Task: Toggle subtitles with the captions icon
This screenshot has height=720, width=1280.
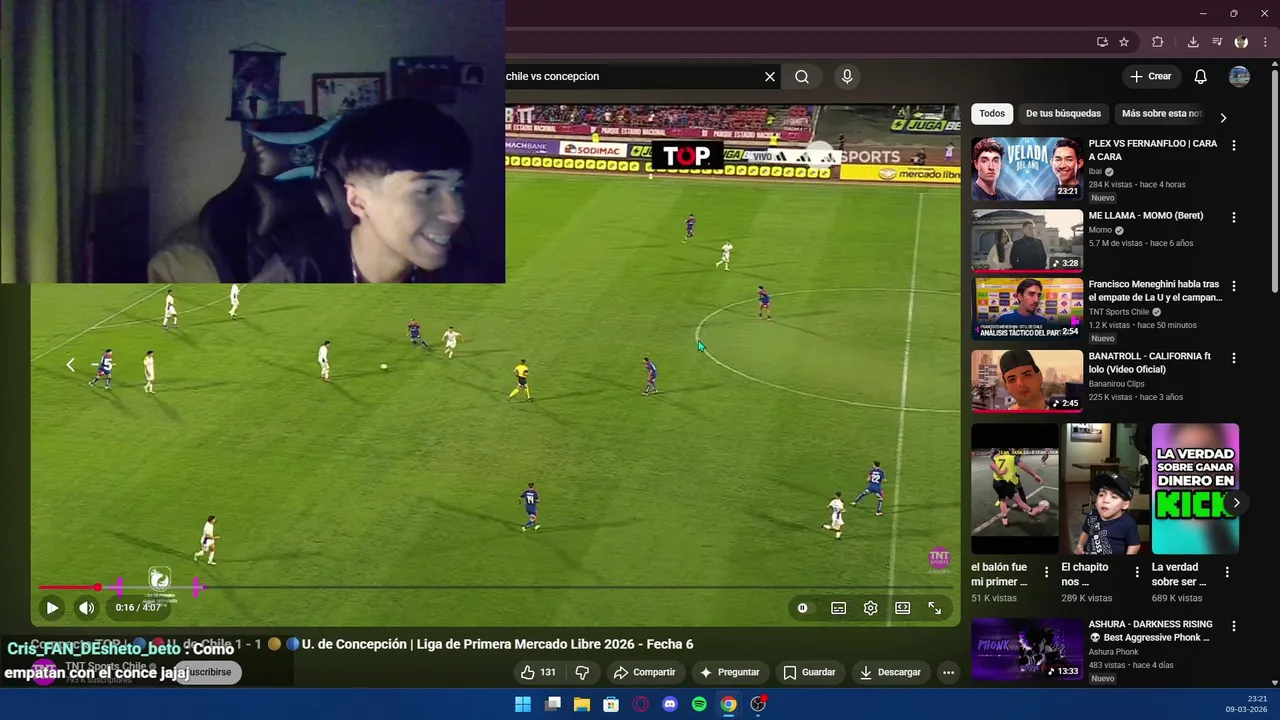Action: click(x=838, y=608)
